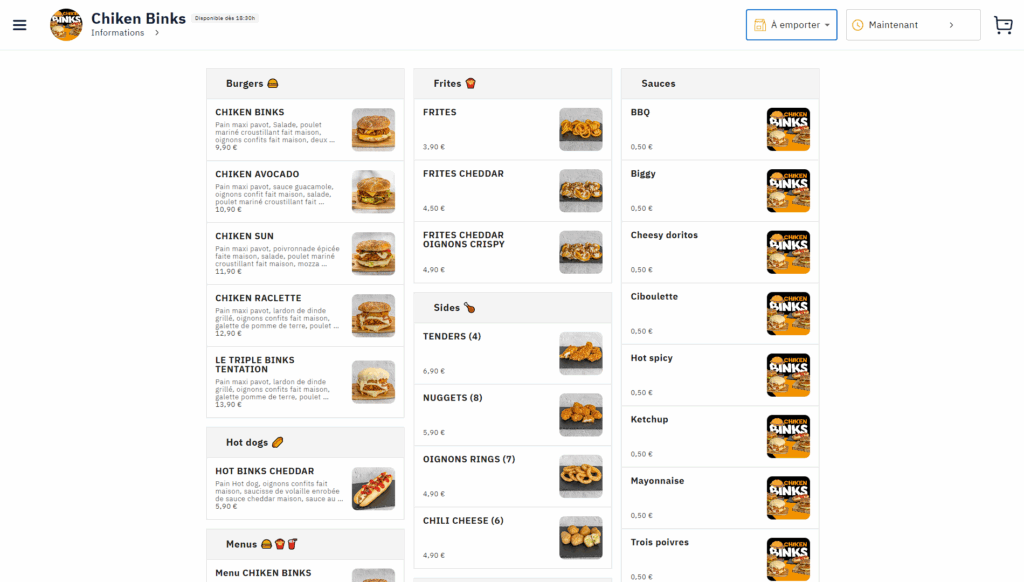Open the HOT BINKS CHEDDAR photo

coord(374,488)
